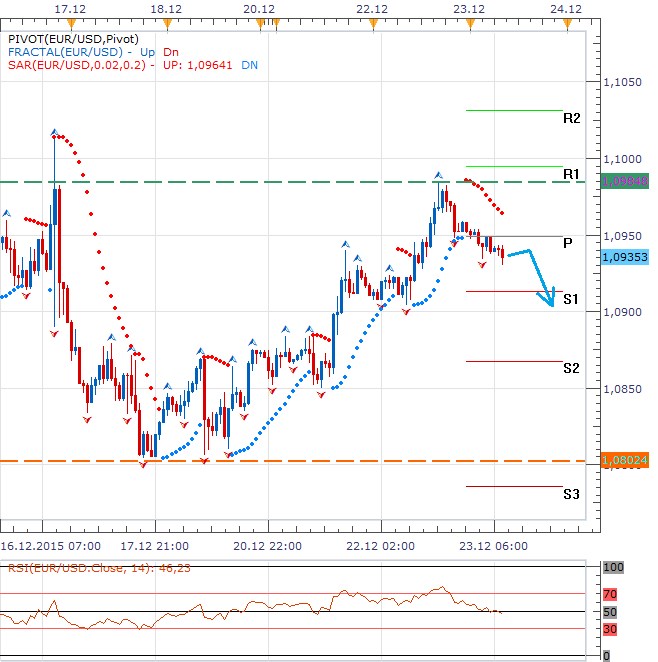Select the R1 resistance level label
658x662 pixels.
pos(571,174)
